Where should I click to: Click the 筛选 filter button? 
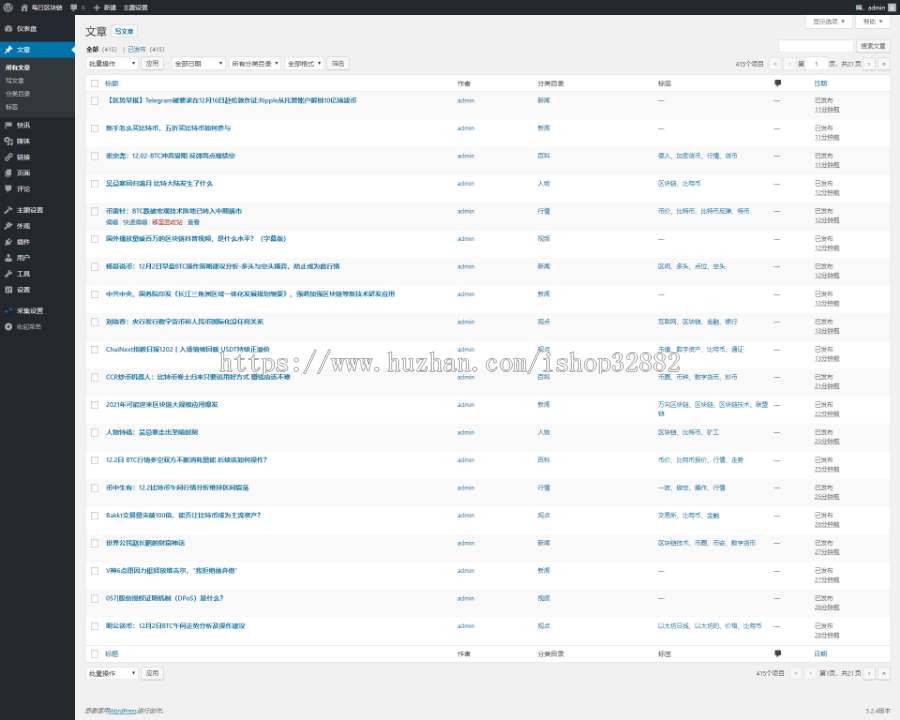click(338, 64)
